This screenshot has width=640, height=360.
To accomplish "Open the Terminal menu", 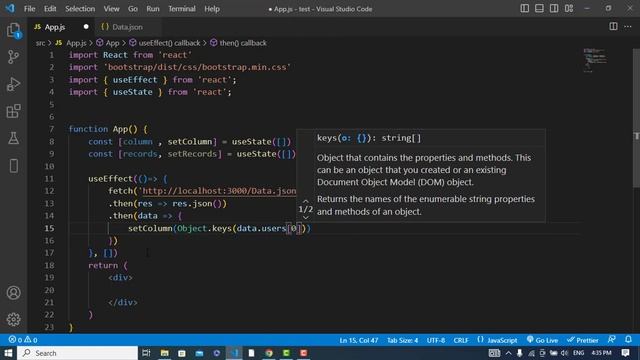I will click(182, 9).
